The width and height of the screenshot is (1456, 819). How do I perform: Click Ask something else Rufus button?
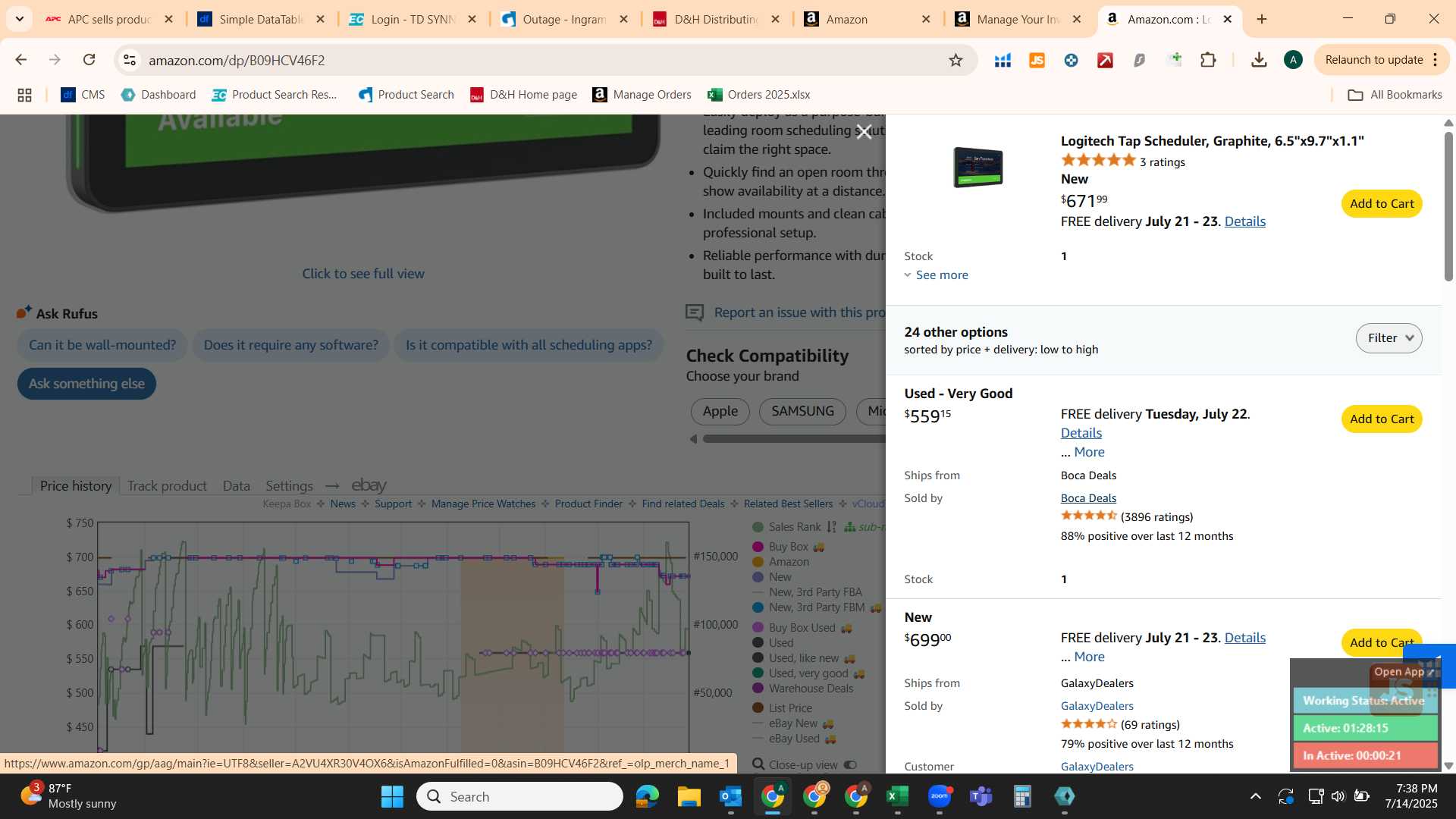[86, 384]
